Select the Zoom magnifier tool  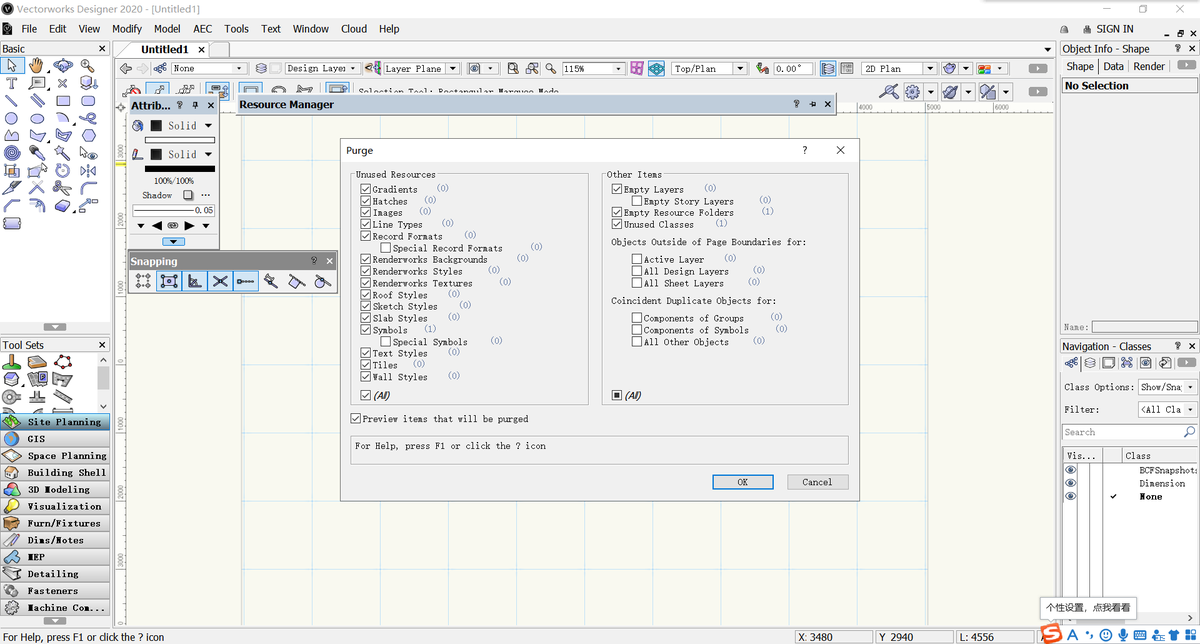pyautogui.click(x=88, y=65)
